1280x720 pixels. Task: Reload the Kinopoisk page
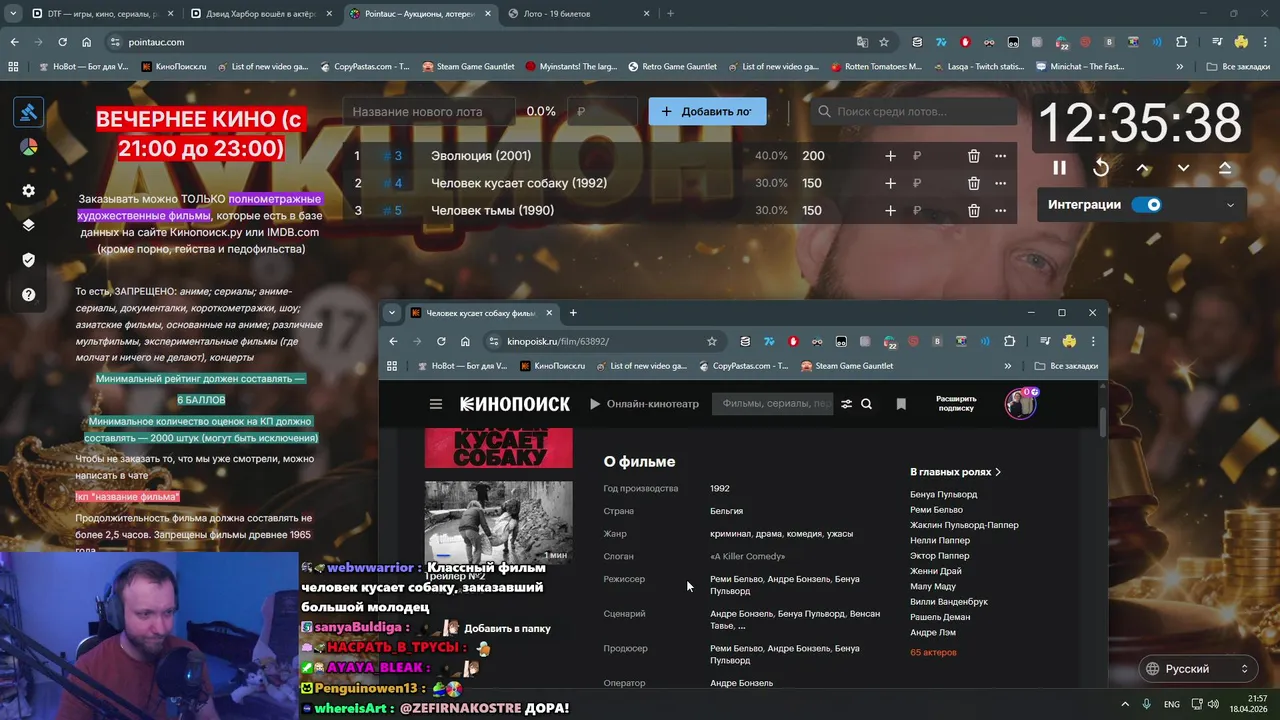[x=441, y=341]
